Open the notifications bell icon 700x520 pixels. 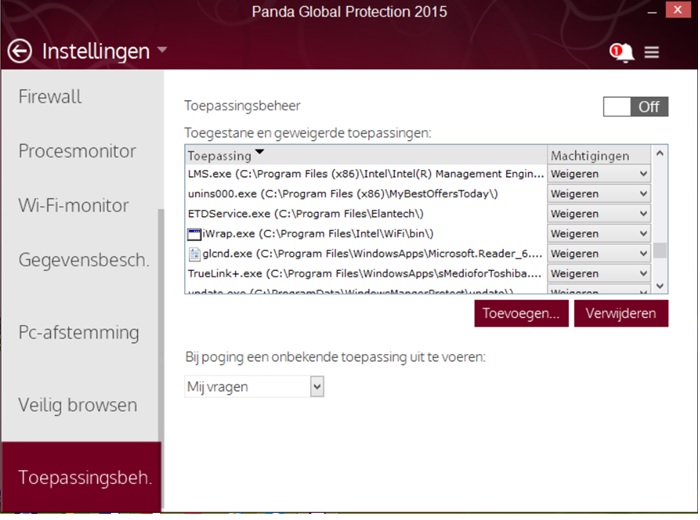coord(622,53)
